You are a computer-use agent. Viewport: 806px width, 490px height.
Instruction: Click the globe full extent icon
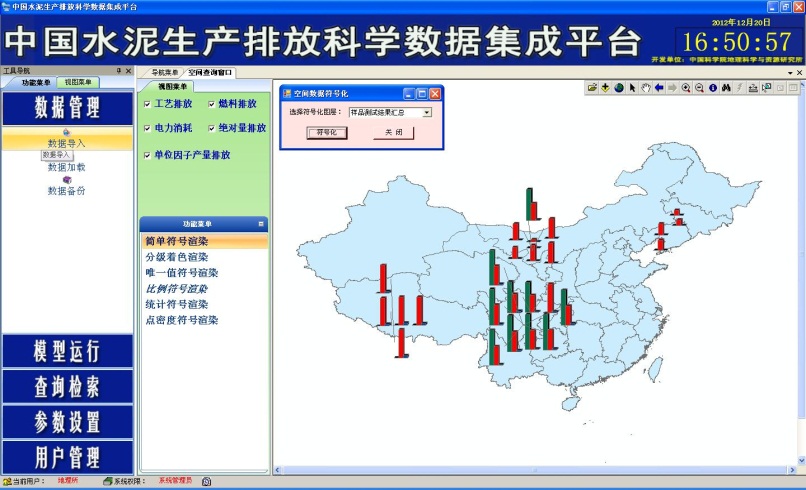(619, 89)
